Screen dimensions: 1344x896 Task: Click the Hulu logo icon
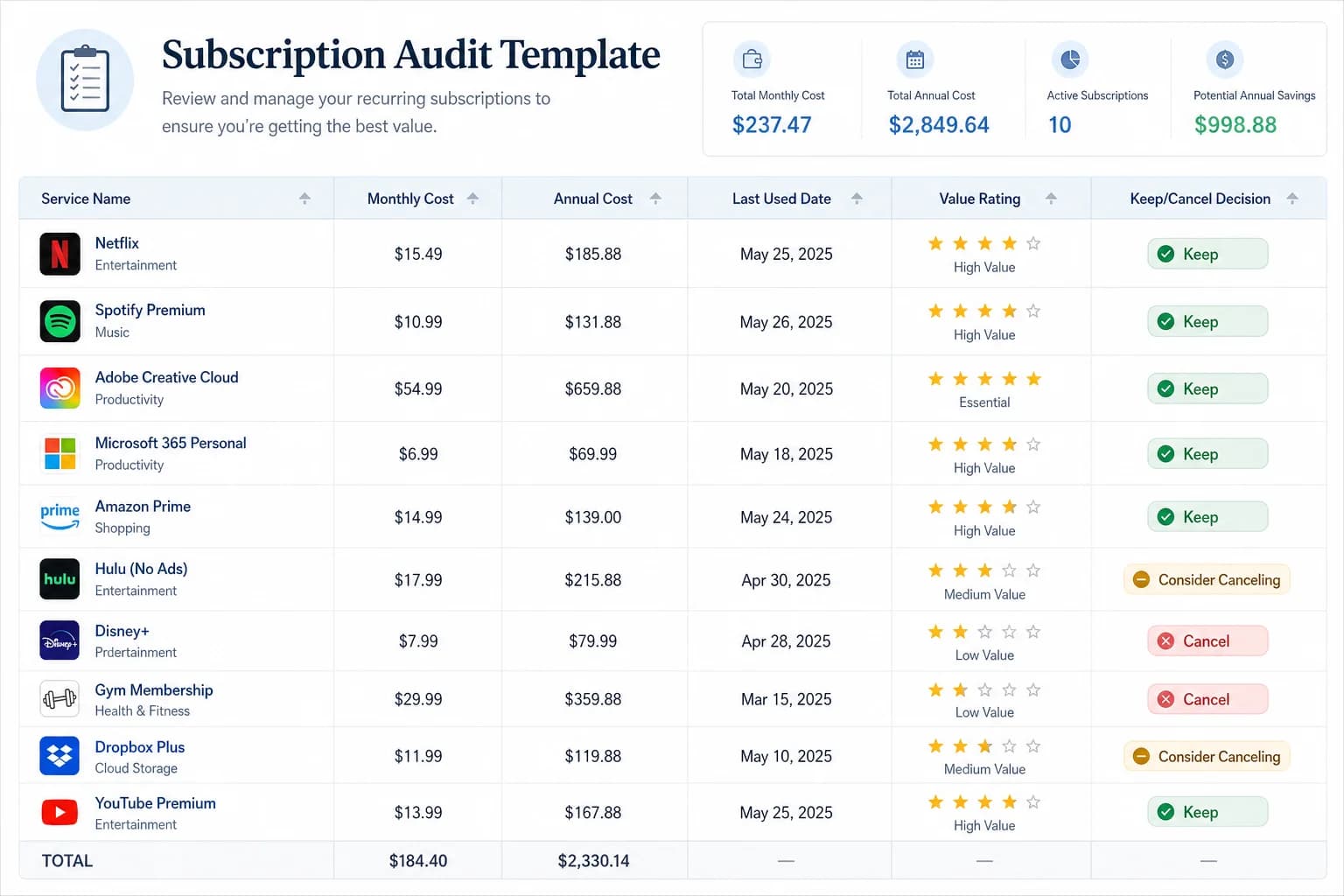59,579
